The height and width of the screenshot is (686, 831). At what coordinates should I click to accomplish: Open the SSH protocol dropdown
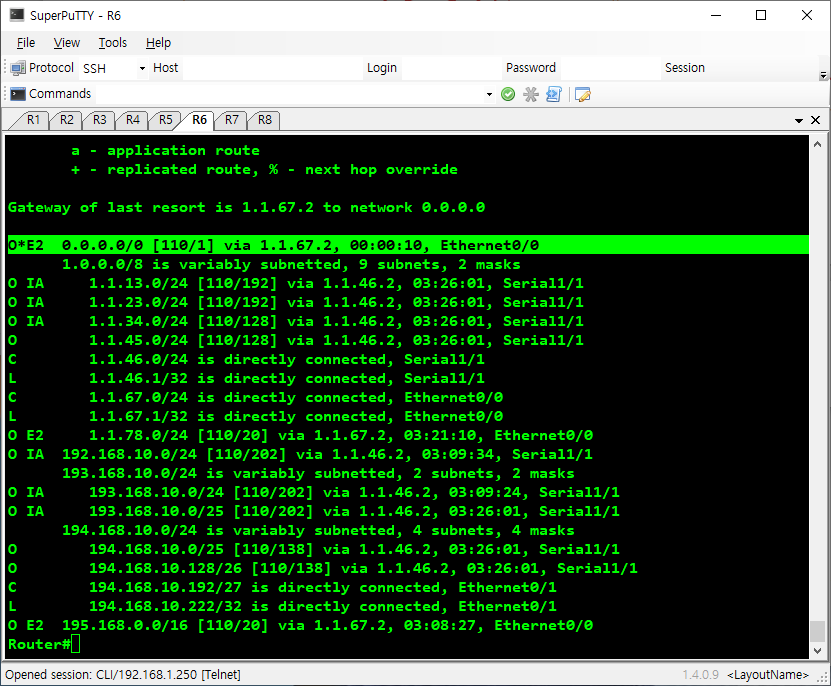point(142,68)
